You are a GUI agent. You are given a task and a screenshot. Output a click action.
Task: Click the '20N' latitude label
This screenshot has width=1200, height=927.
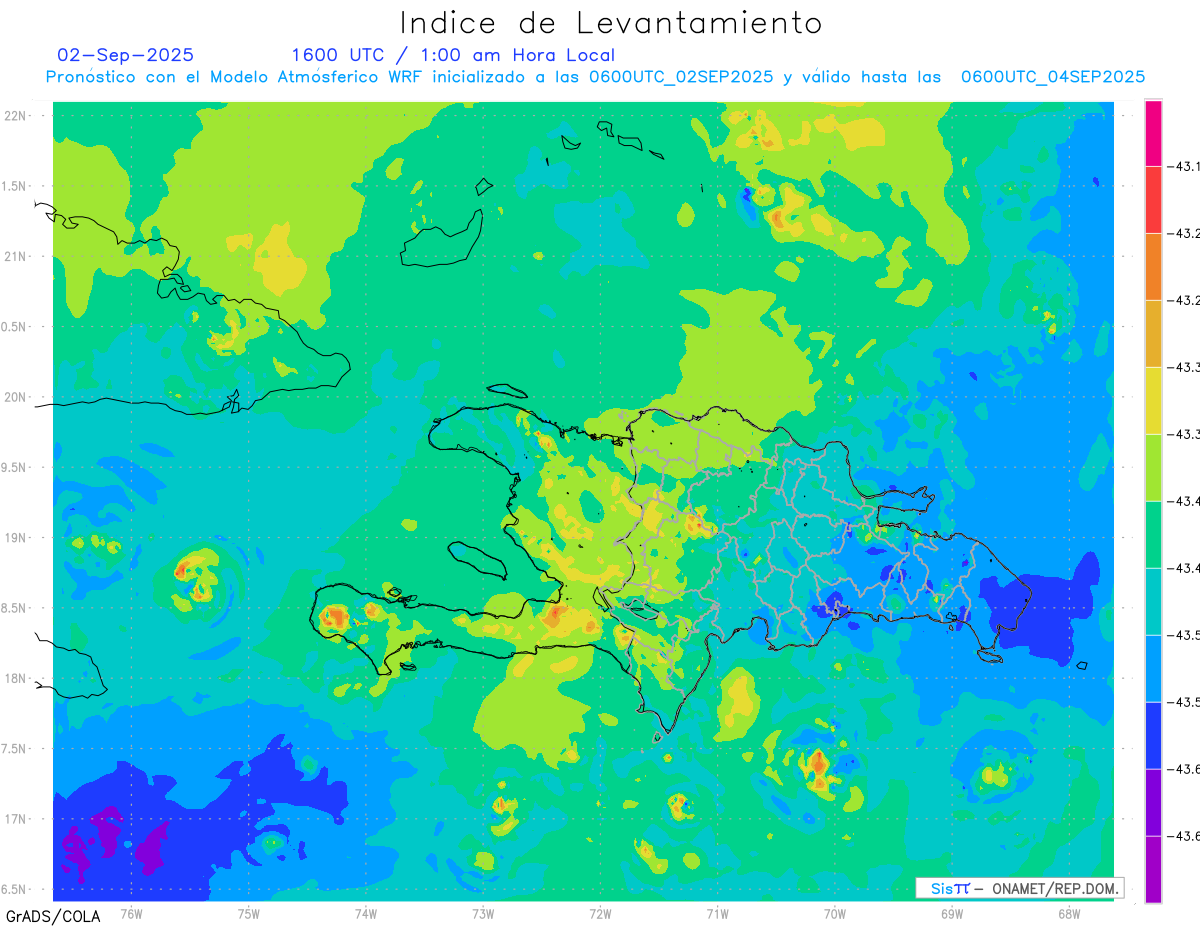(x=17, y=397)
